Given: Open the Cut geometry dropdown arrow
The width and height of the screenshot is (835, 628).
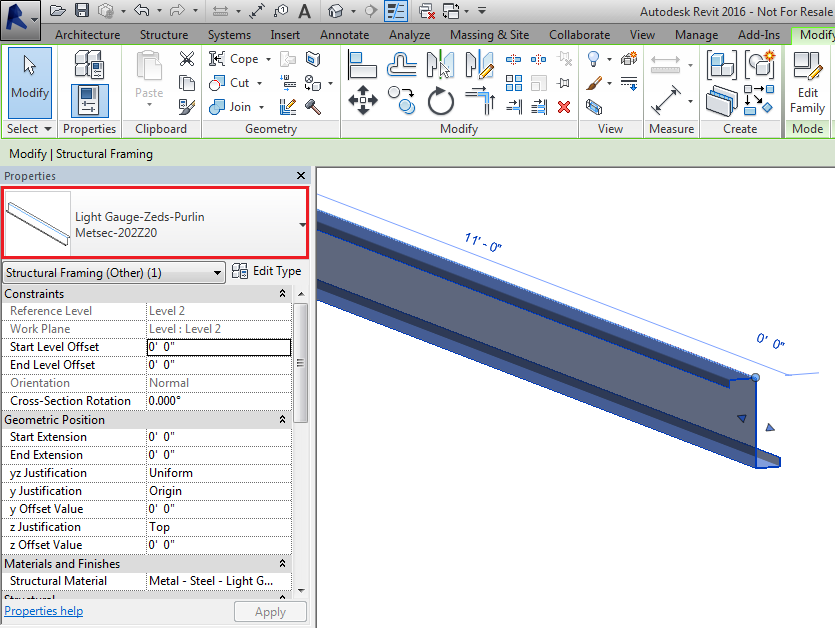Looking at the screenshot, I should point(259,83).
